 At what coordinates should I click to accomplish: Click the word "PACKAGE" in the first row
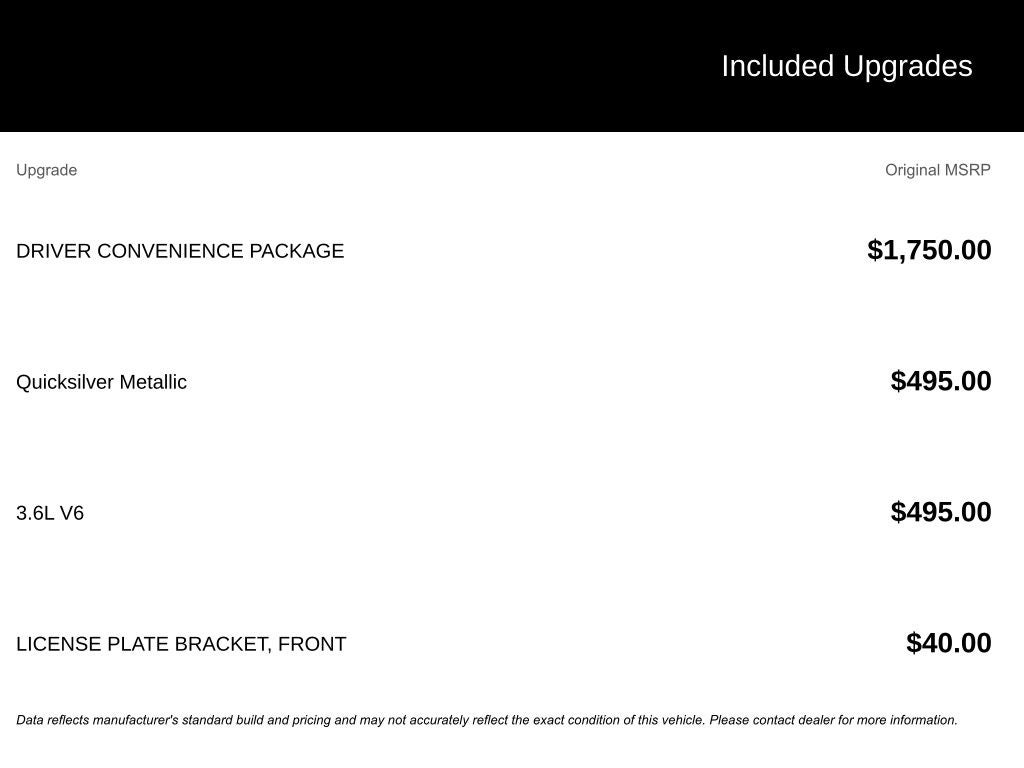(296, 251)
